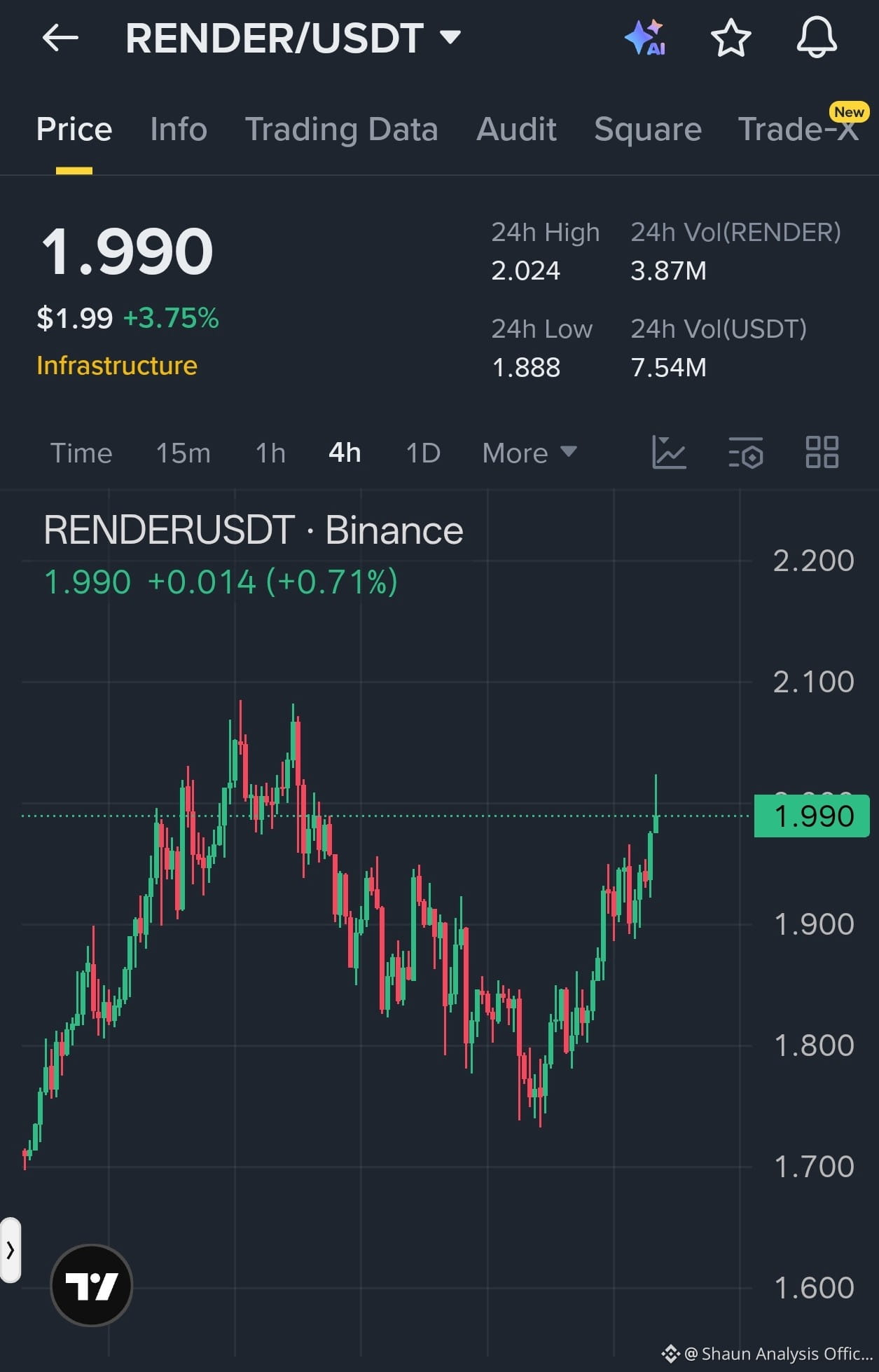This screenshot has height=1372, width=879.
Task: Tap the TradingView logo button
Action: [92, 1285]
